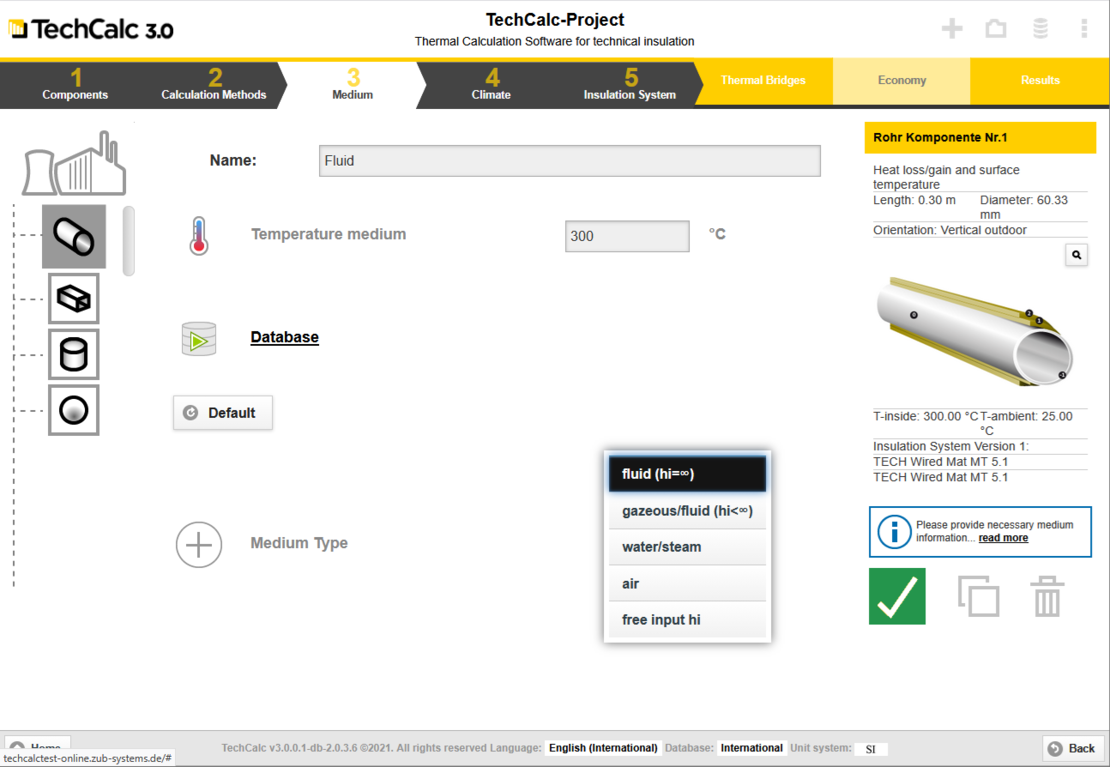Viewport: 1110px width, 767px height.
Task: Click the copy component icon
Action: pos(978,596)
